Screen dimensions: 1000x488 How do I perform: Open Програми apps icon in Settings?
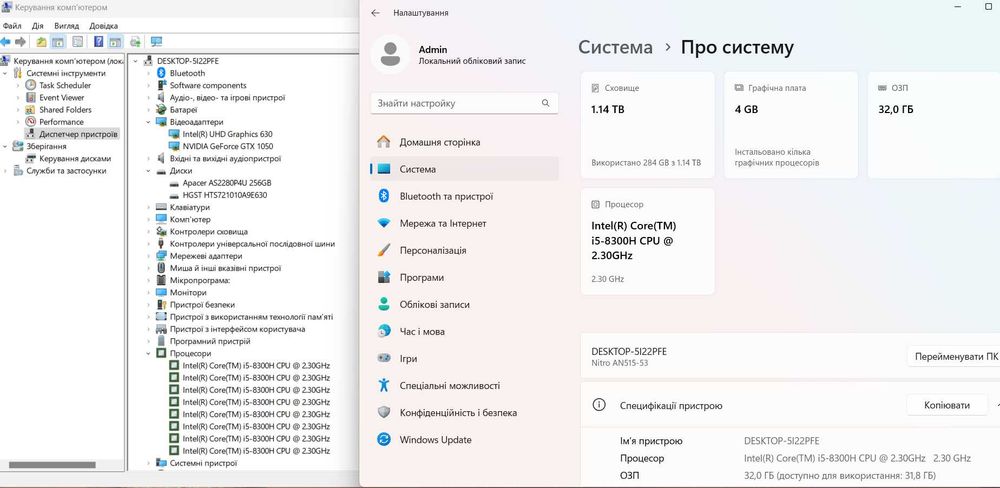click(x=383, y=277)
